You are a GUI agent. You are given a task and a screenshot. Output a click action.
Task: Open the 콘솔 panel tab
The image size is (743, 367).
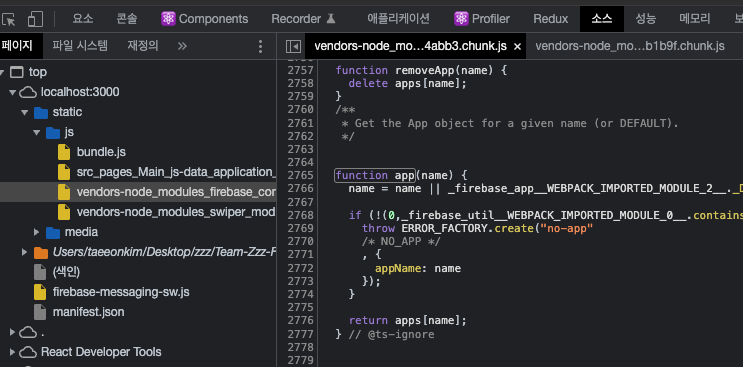127,19
